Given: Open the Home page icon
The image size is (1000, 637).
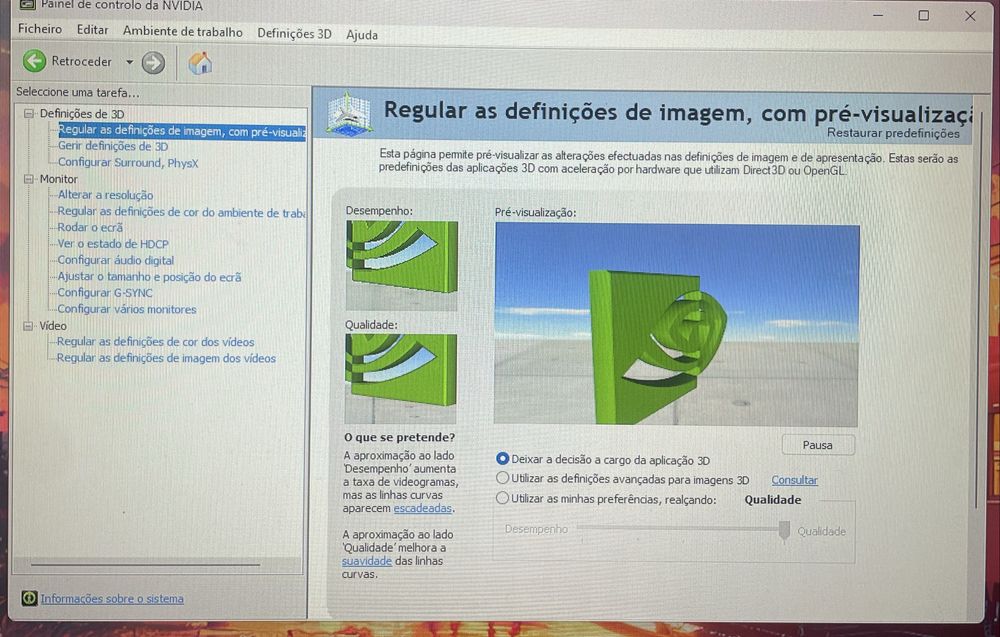Looking at the screenshot, I should tap(200, 63).
